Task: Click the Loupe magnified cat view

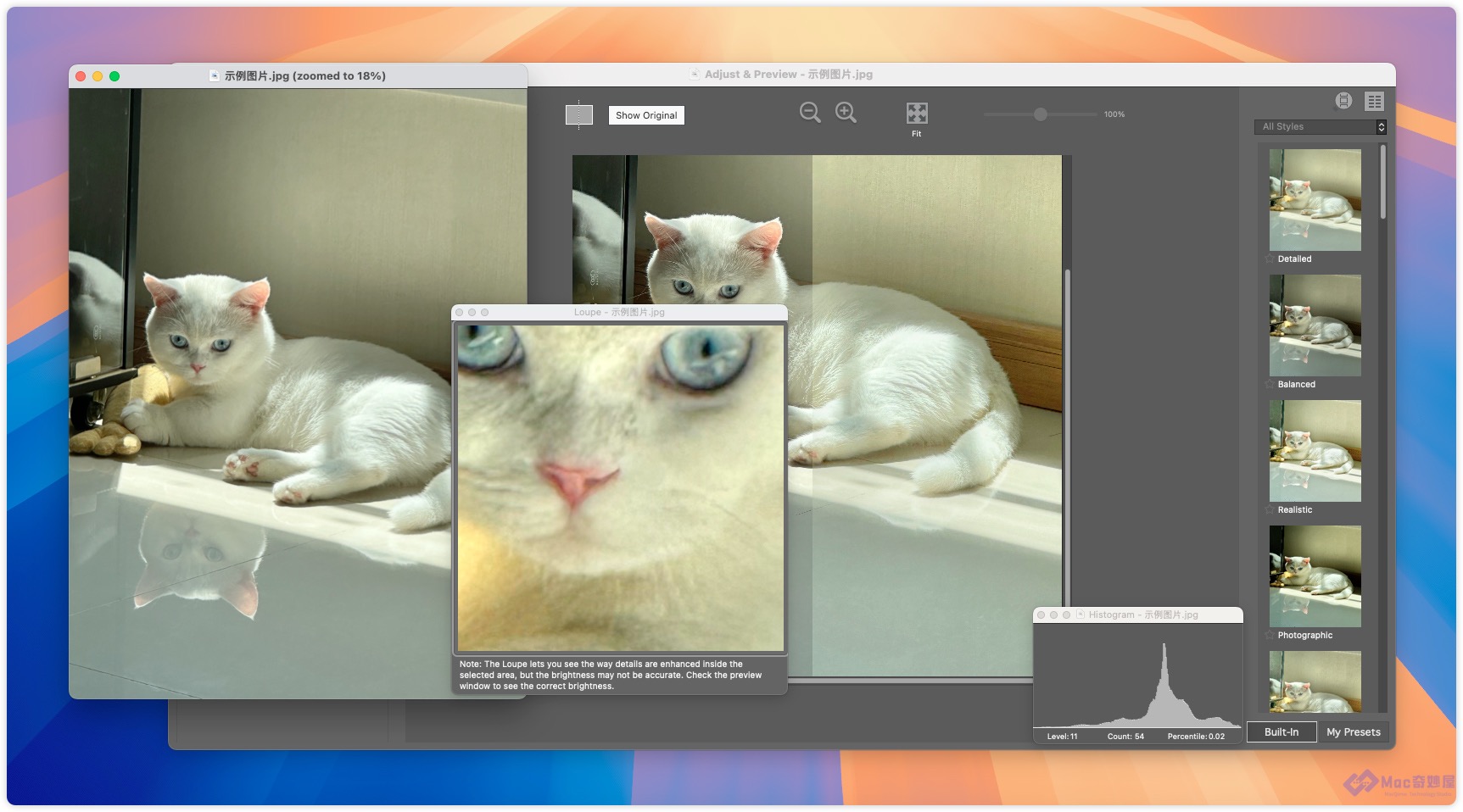Action: (x=621, y=487)
